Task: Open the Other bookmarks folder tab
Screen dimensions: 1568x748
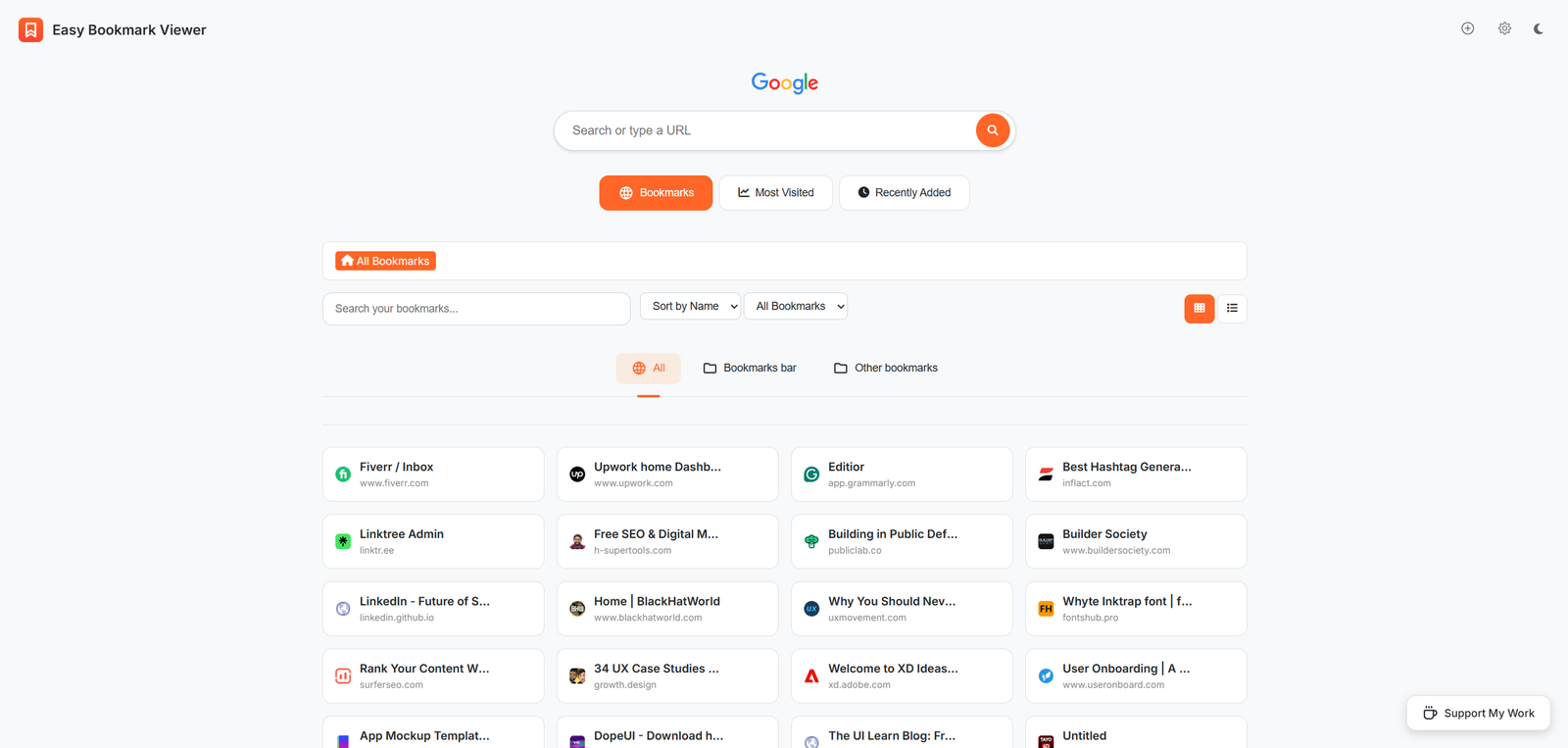Action: (x=886, y=368)
